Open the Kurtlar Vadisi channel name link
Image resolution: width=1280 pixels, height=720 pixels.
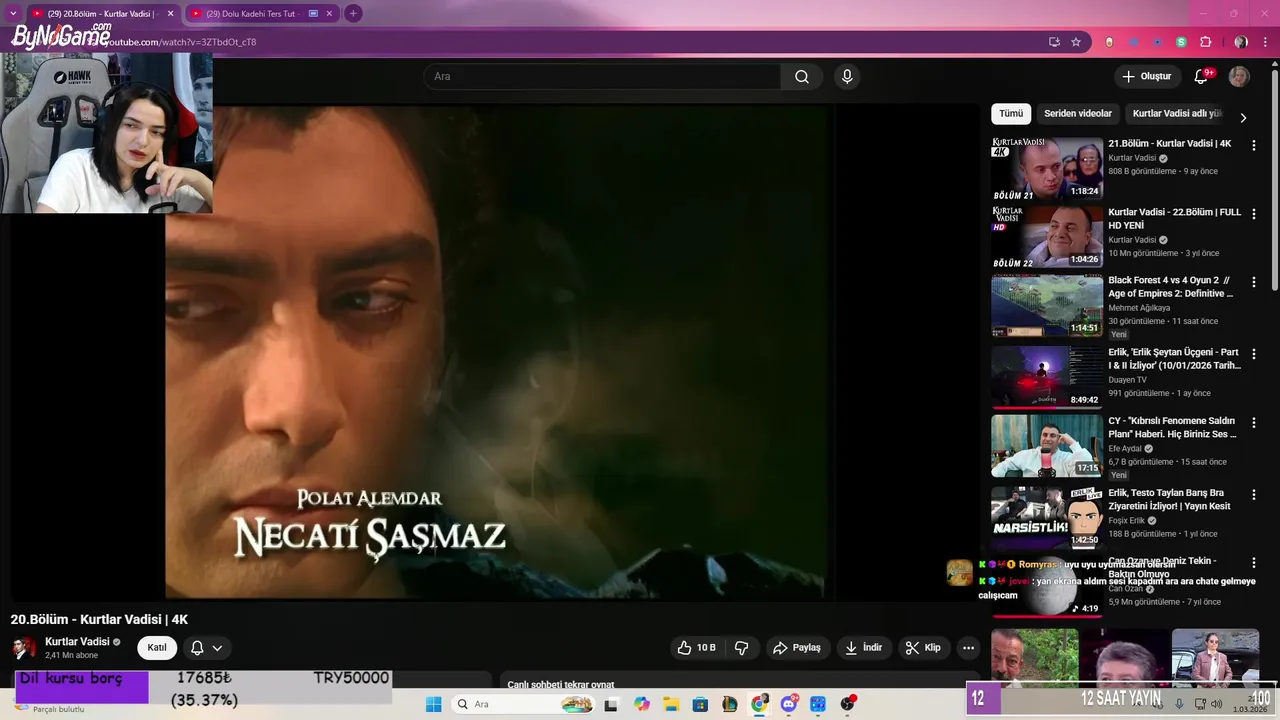pyautogui.click(x=77, y=642)
